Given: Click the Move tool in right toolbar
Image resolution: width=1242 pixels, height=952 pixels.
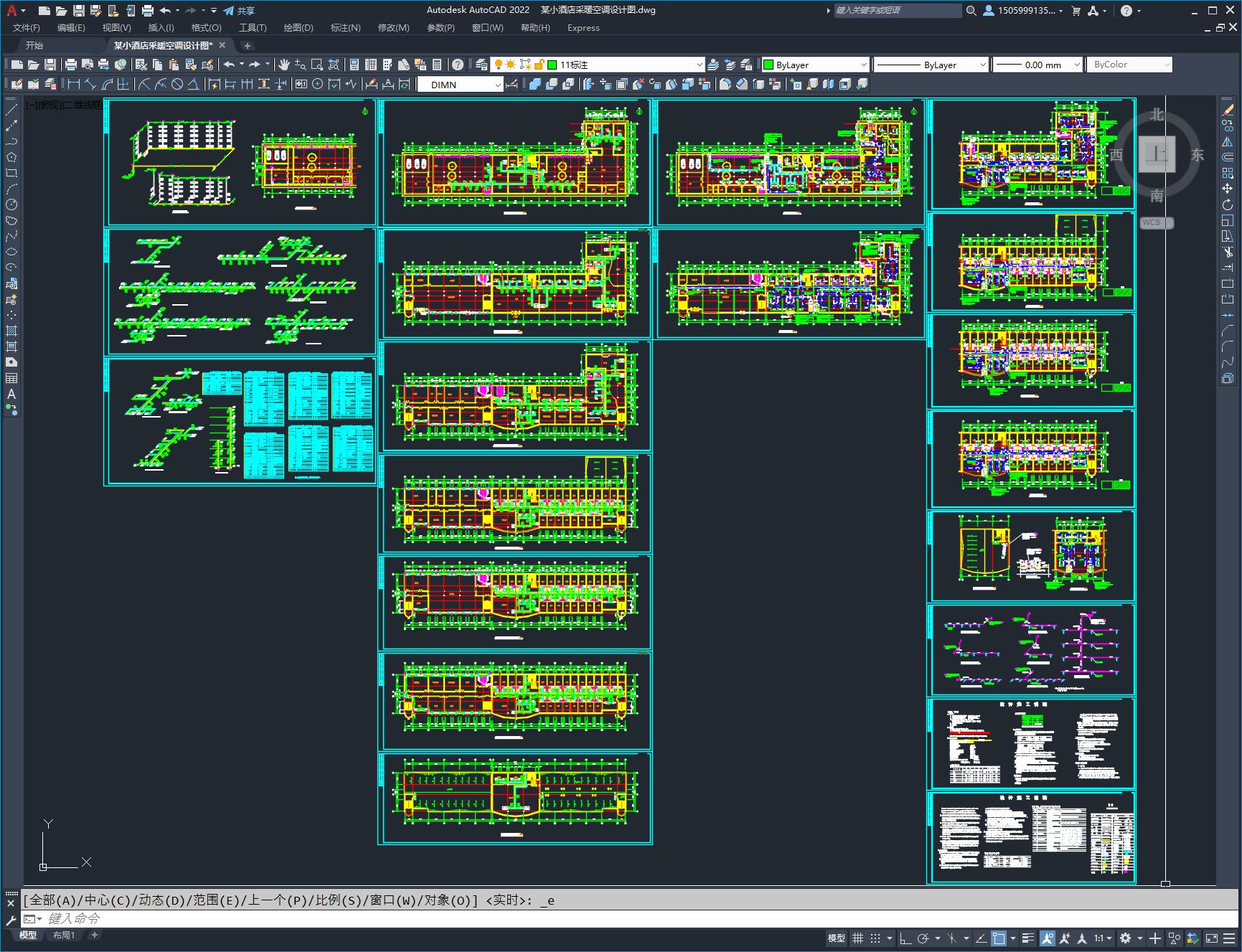Looking at the screenshot, I should 1228,189.
